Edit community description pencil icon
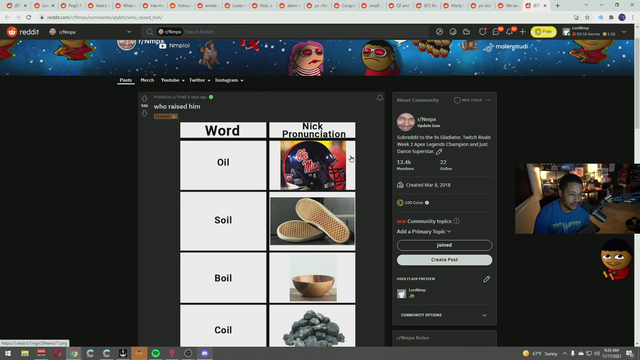Screen dimensions: 640x360 click(439, 152)
